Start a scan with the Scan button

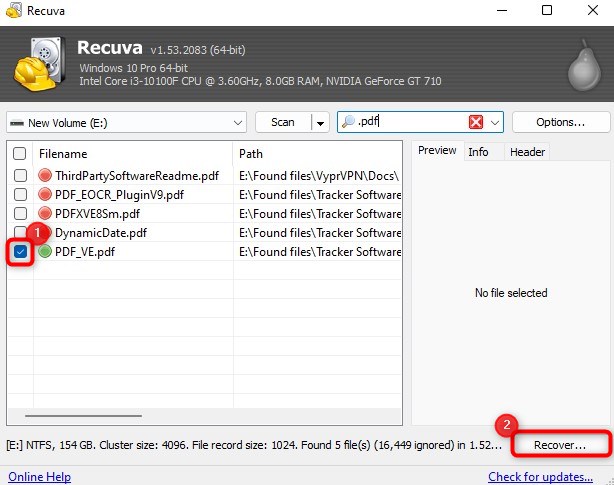coord(283,122)
